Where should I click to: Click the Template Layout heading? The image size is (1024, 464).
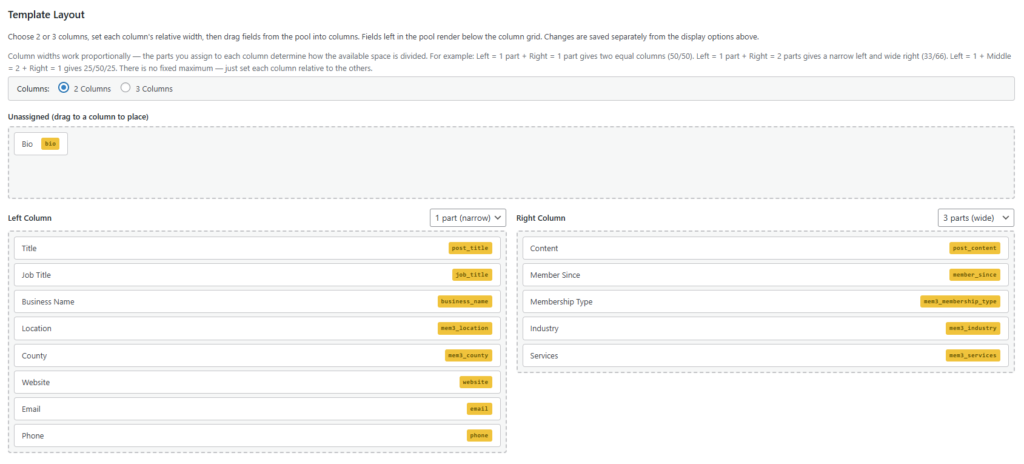(x=46, y=14)
